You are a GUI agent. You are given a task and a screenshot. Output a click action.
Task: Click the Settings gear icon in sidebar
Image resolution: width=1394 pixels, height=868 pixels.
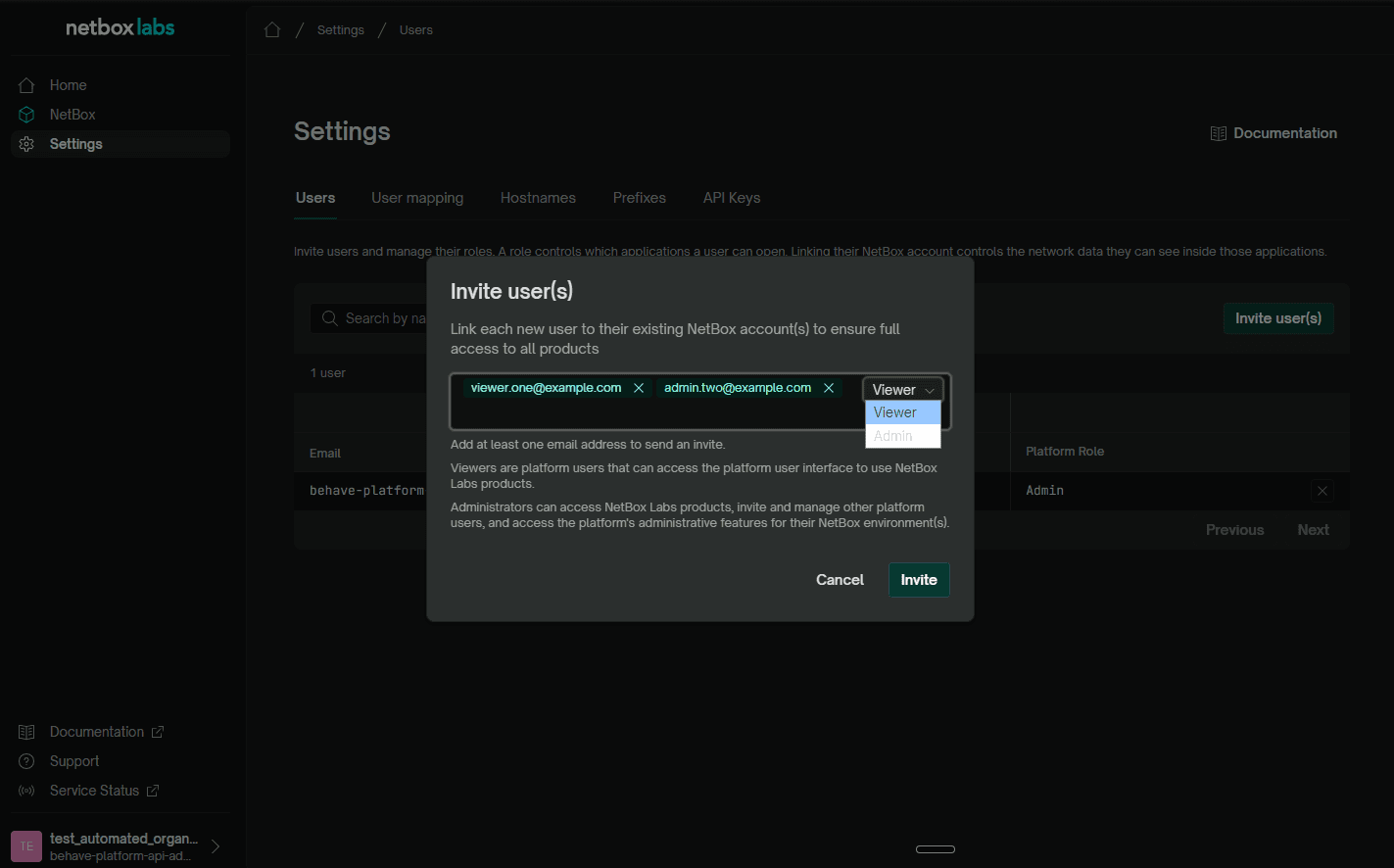[x=26, y=144]
